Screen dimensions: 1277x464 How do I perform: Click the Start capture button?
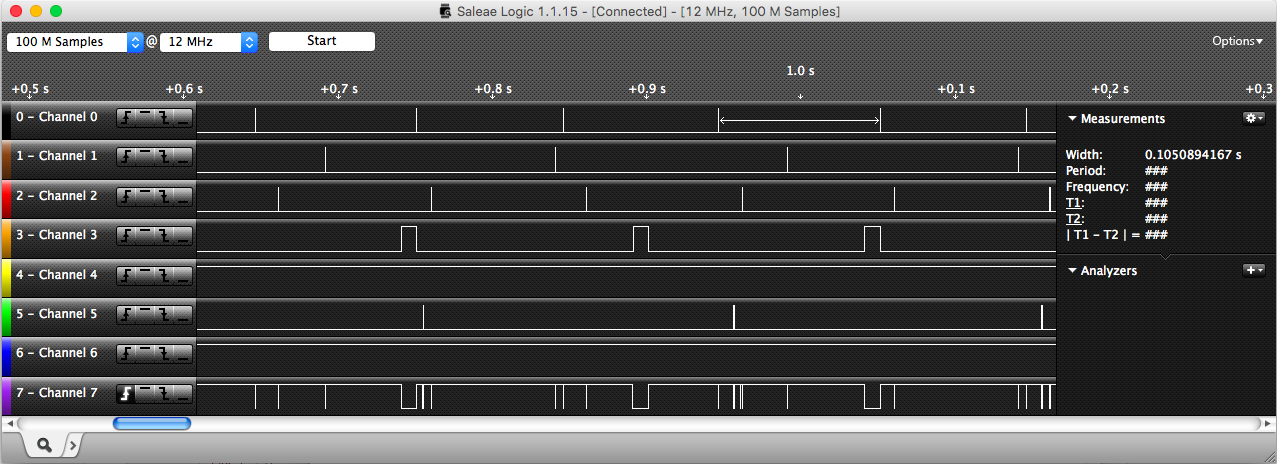pos(322,41)
